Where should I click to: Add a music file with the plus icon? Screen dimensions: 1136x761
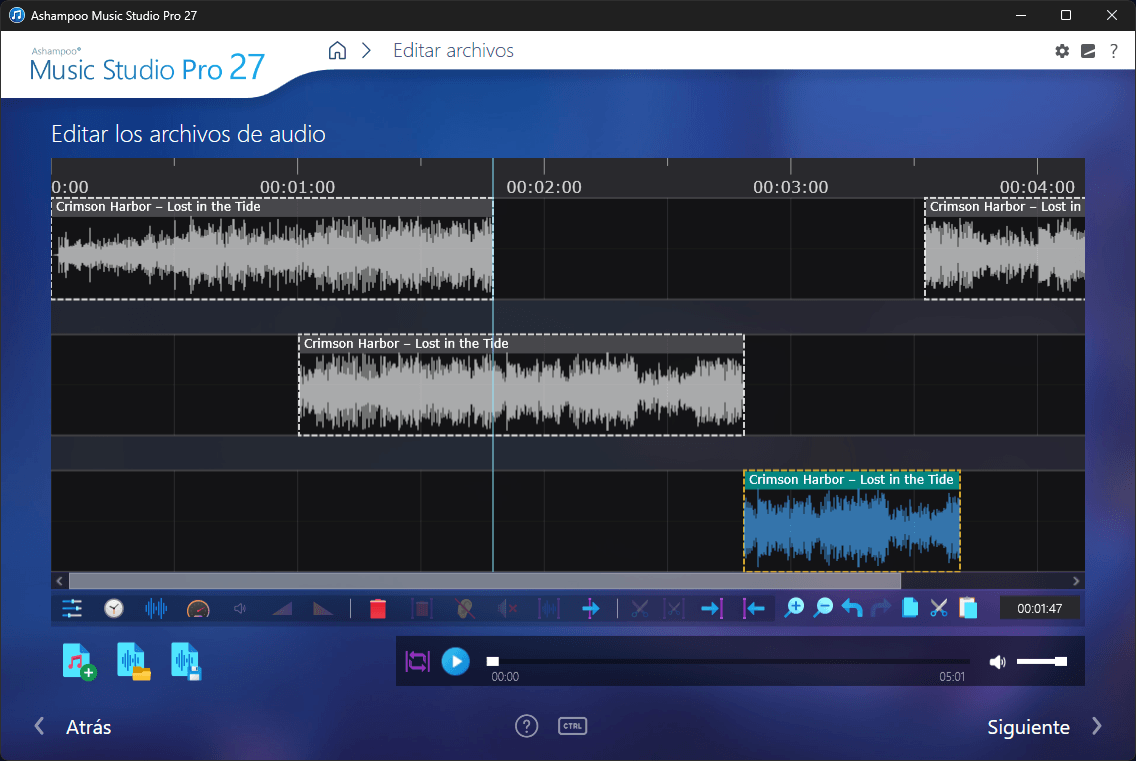click(x=78, y=661)
